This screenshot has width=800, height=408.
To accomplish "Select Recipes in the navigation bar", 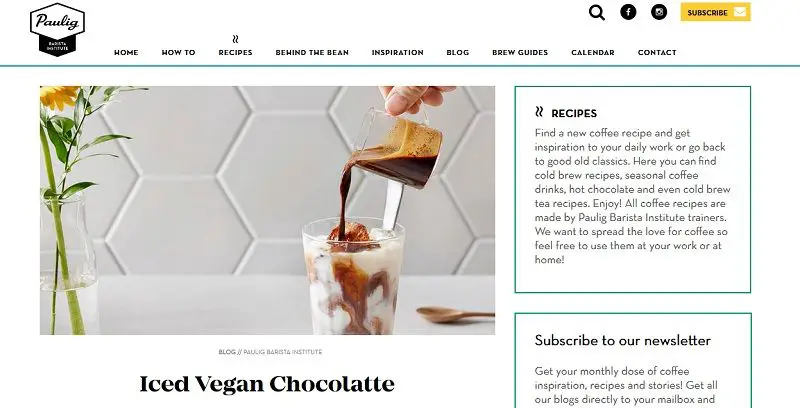I will pos(235,53).
